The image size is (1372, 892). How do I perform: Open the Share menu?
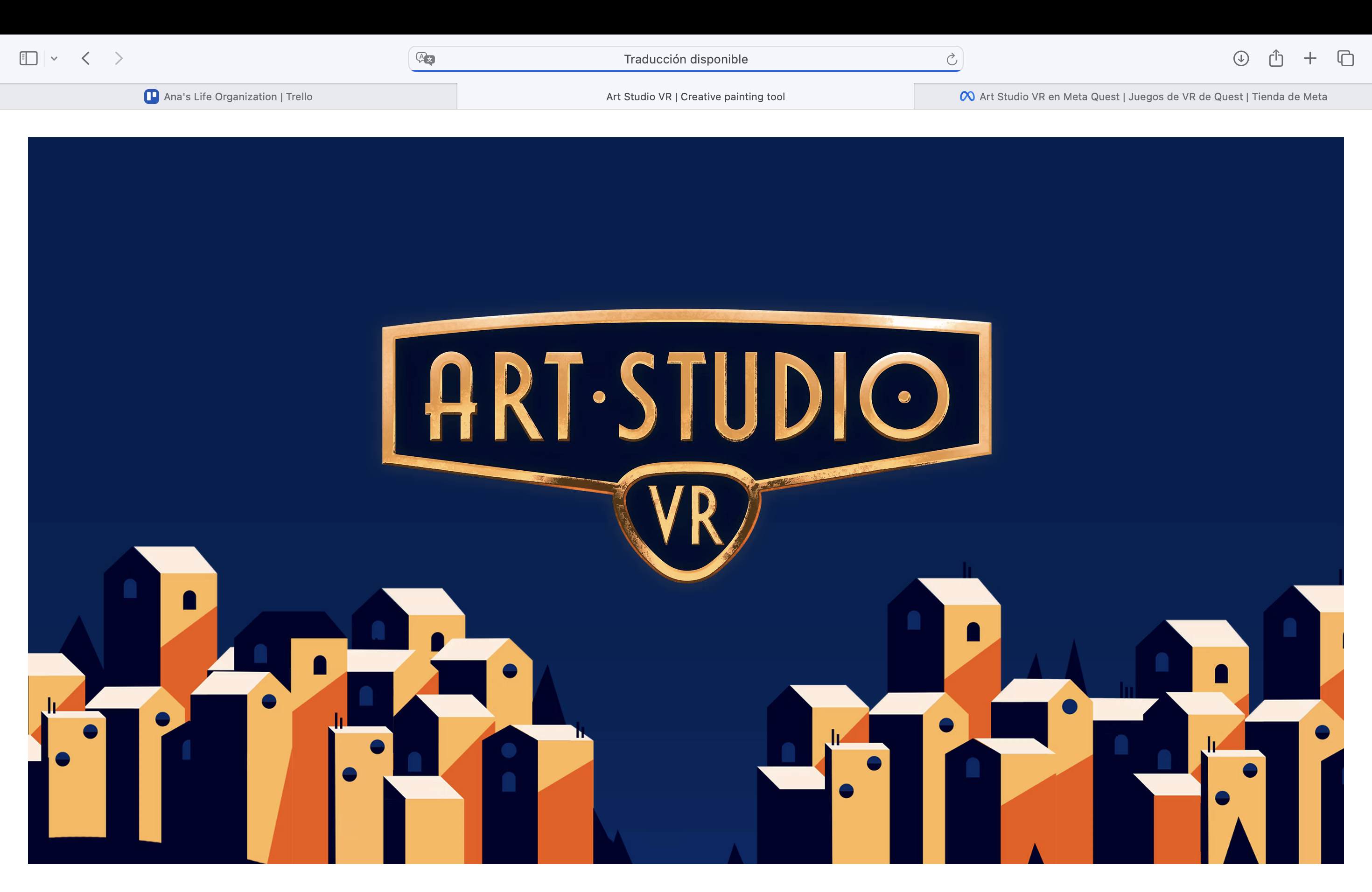[1276, 58]
